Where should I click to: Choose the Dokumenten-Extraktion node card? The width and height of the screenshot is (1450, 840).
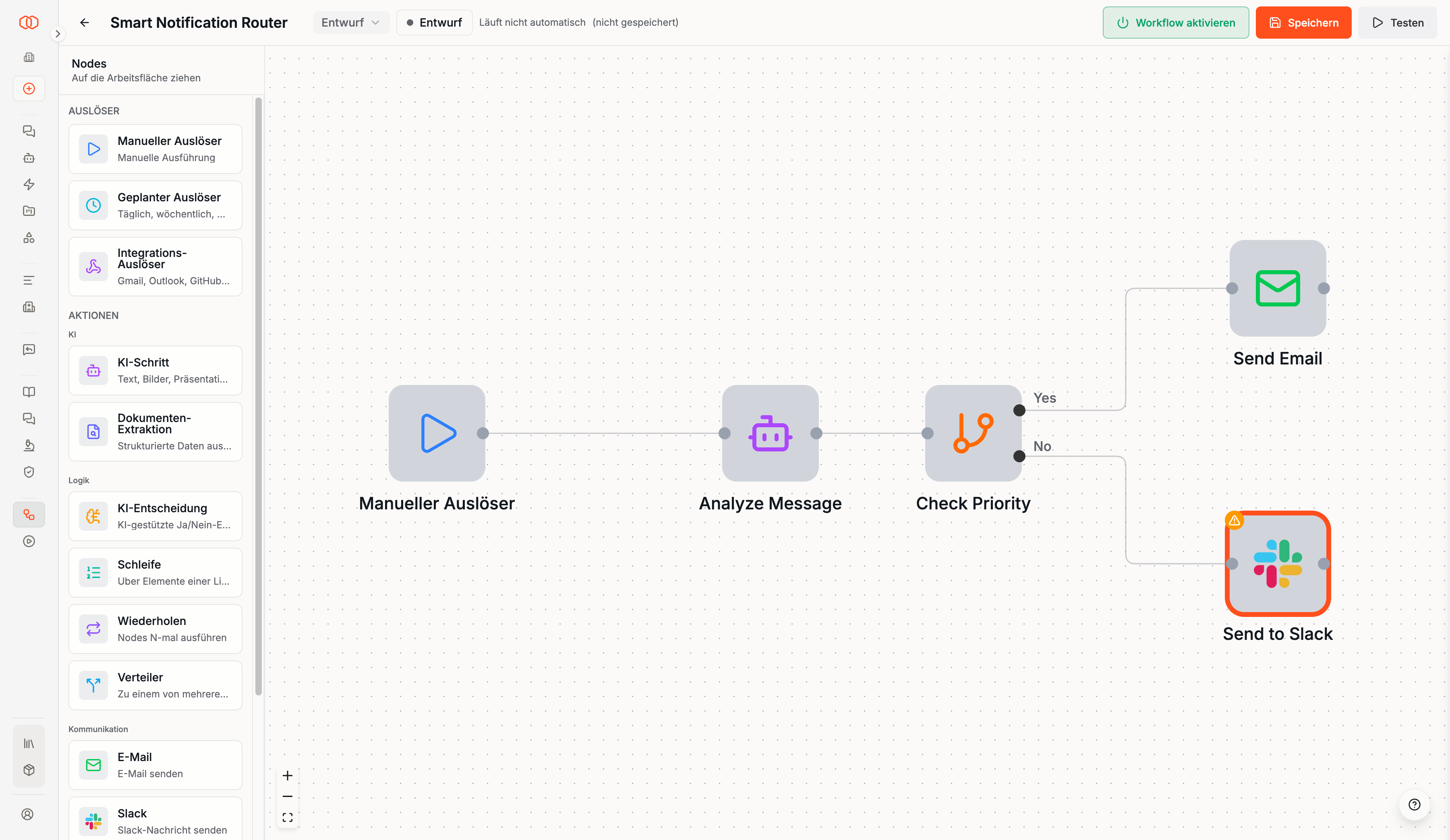click(x=155, y=432)
